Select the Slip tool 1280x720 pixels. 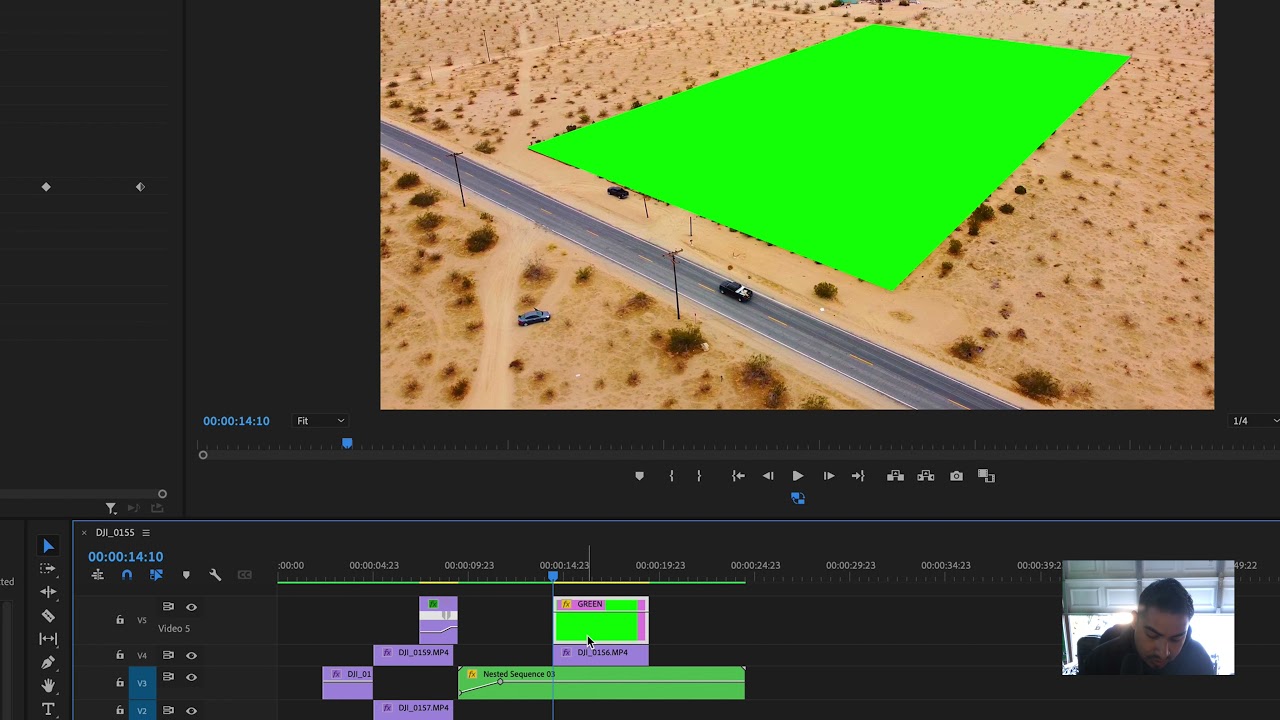point(48,639)
